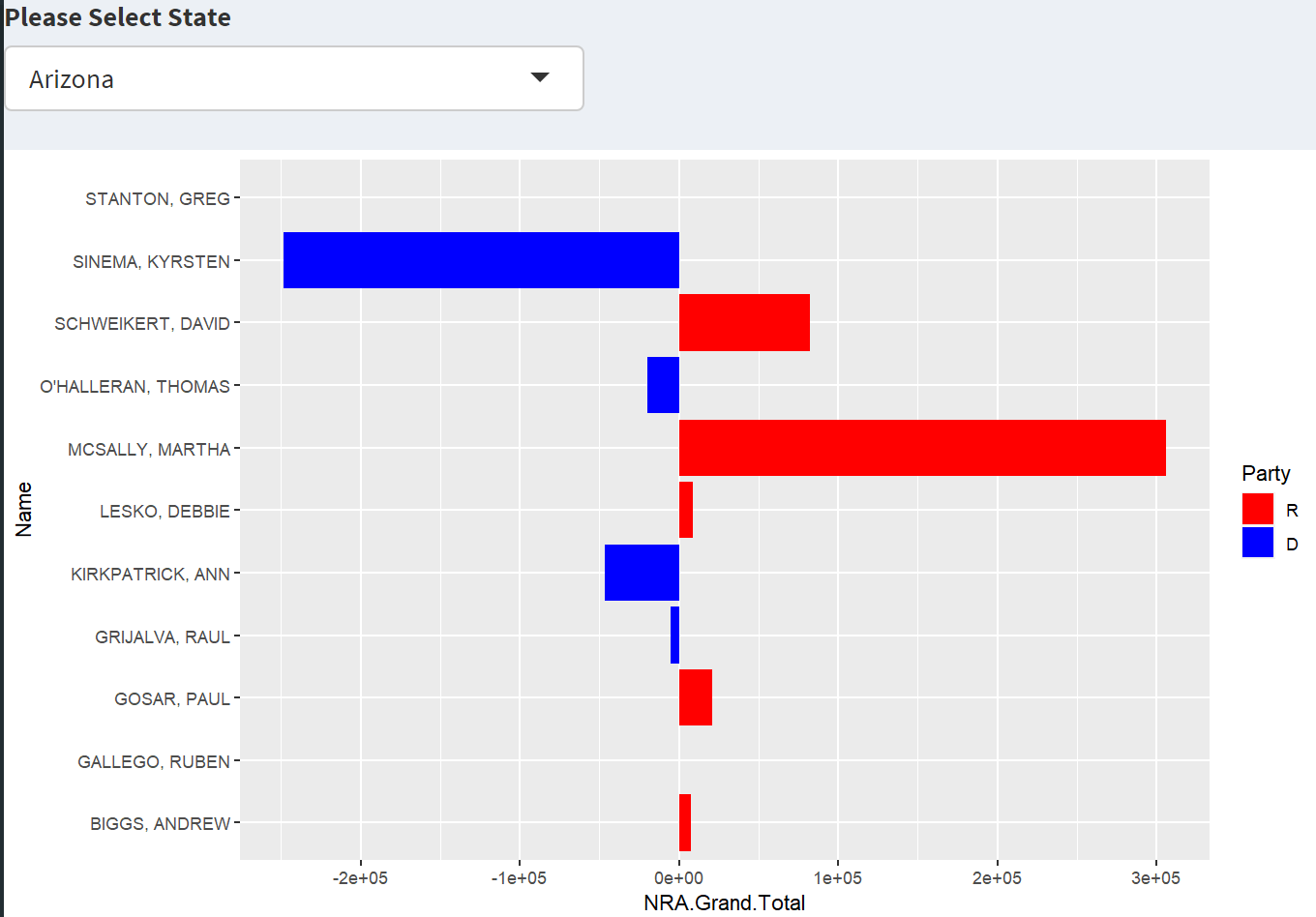The image size is (1316, 917).
Task: Open the Arizona state dropdown
Action: 293,78
